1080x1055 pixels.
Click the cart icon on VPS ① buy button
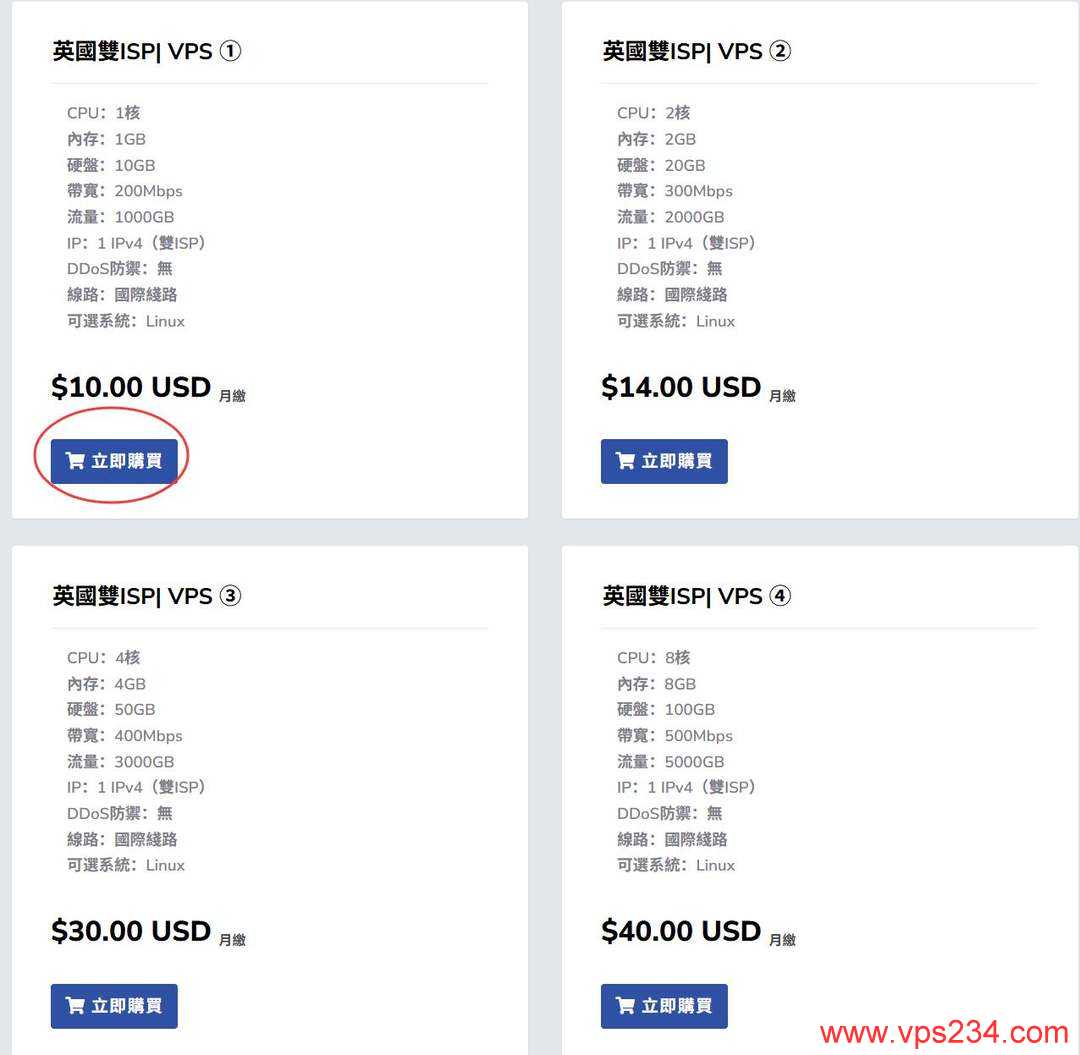click(75, 461)
